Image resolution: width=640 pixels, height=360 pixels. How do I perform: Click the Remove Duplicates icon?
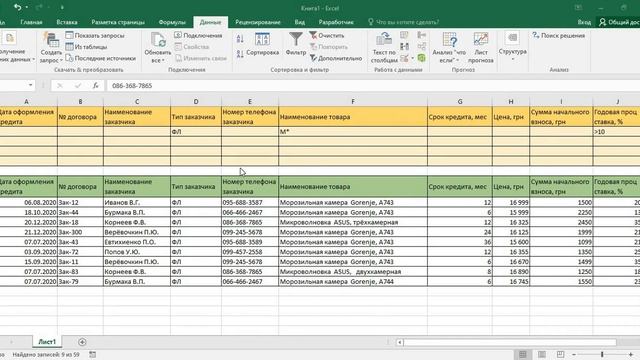(404, 47)
